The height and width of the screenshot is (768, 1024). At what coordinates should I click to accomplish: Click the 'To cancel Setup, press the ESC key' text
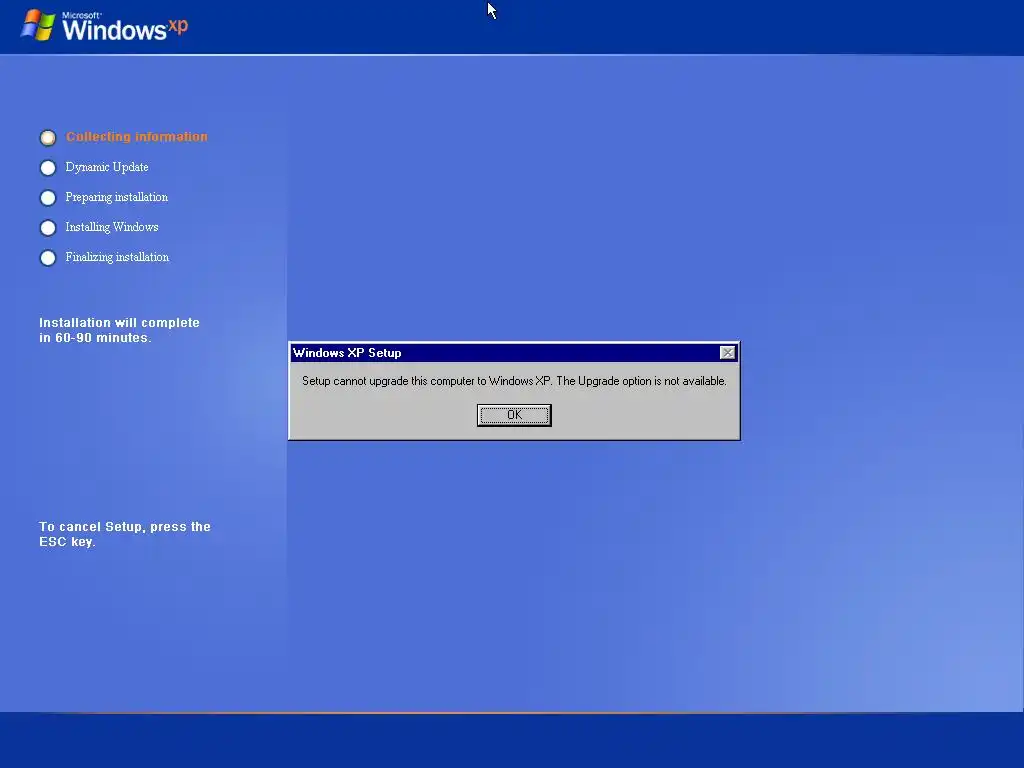point(125,534)
